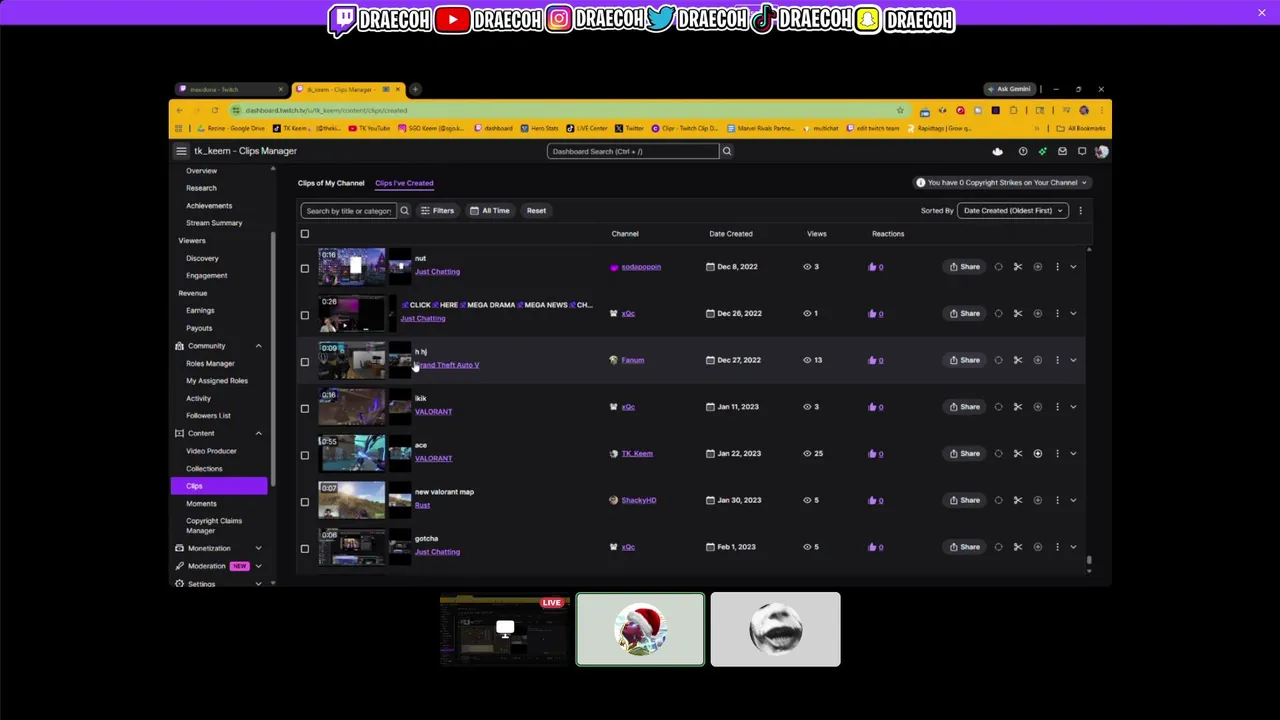Image resolution: width=1280 pixels, height=720 pixels.
Task: Click the Reset button
Action: (x=536, y=211)
